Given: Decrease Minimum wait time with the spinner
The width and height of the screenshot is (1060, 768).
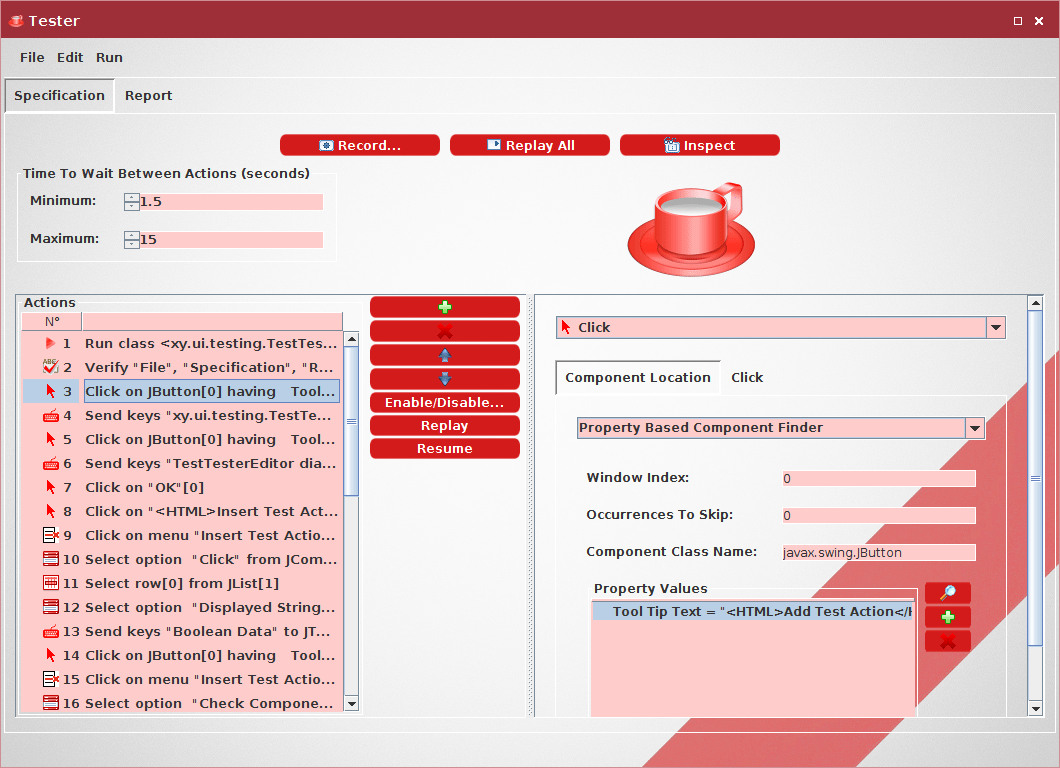Looking at the screenshot, I should pos(131,205).
